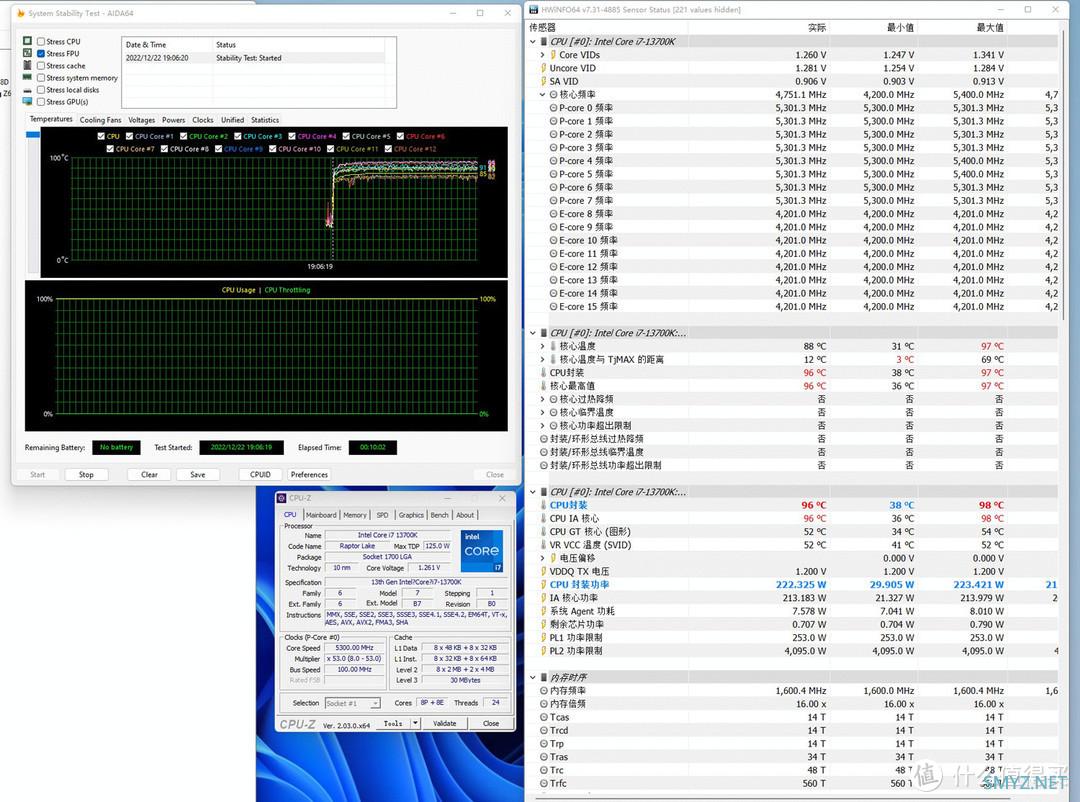This screenshot has height=802, width=1080.
Task: Click the chip icon on first CPU [#0] header
Action: [543, 42]
